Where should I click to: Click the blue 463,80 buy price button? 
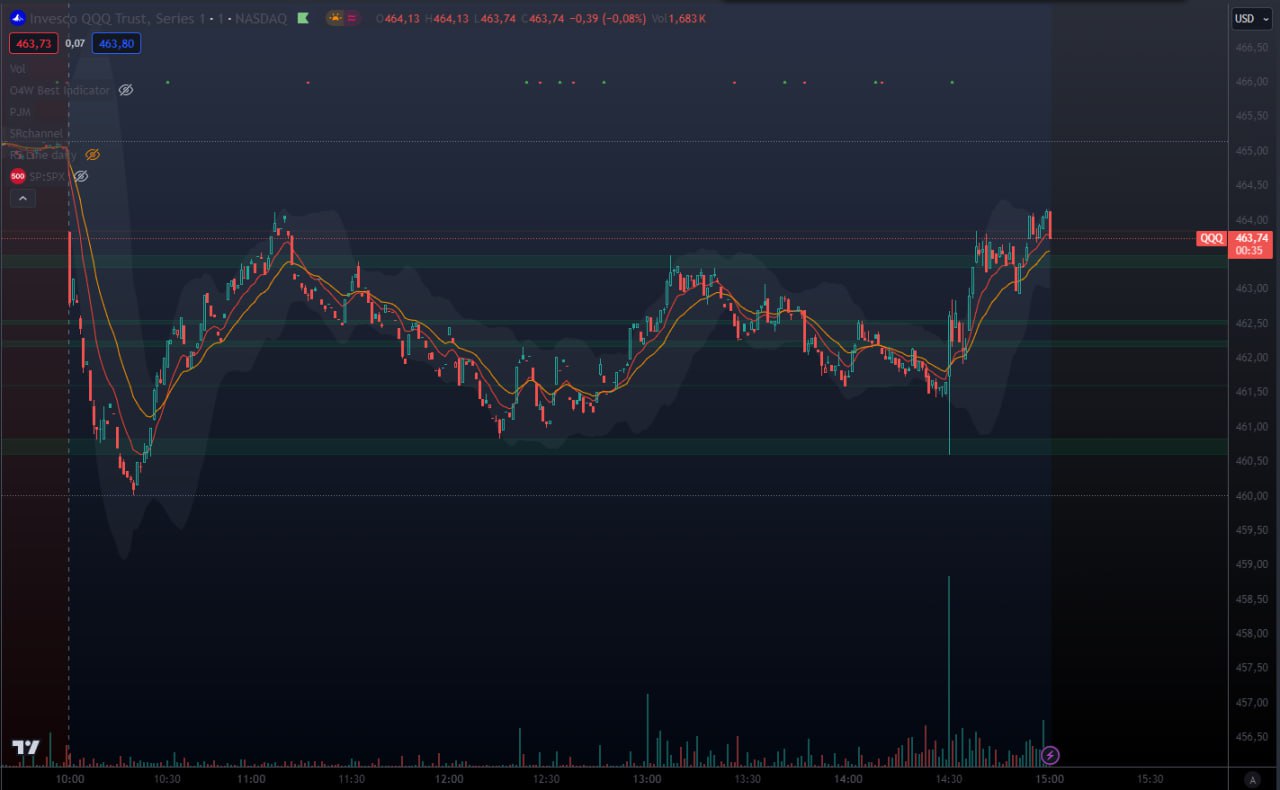(x=116, y=43)
